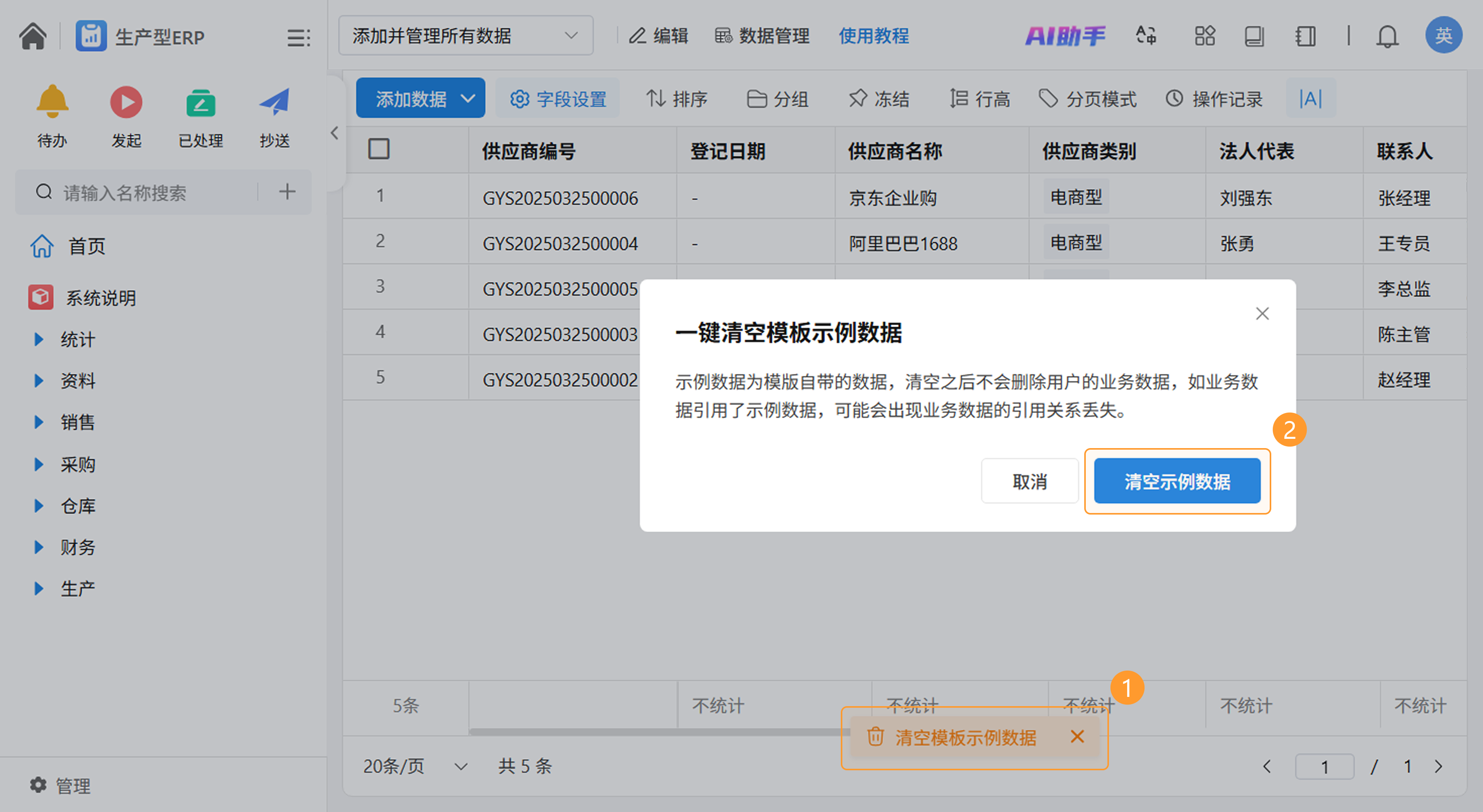Expand the 采购 tree node
The width and height of the screenshot is (1483, 812).
[x=39, y=464]
